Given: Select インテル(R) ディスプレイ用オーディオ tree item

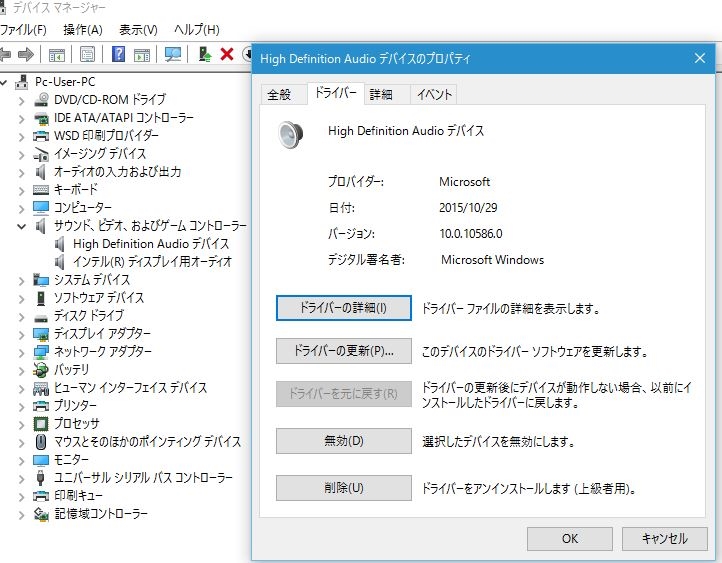Looking at the screenshot, I should pos(152,261).
